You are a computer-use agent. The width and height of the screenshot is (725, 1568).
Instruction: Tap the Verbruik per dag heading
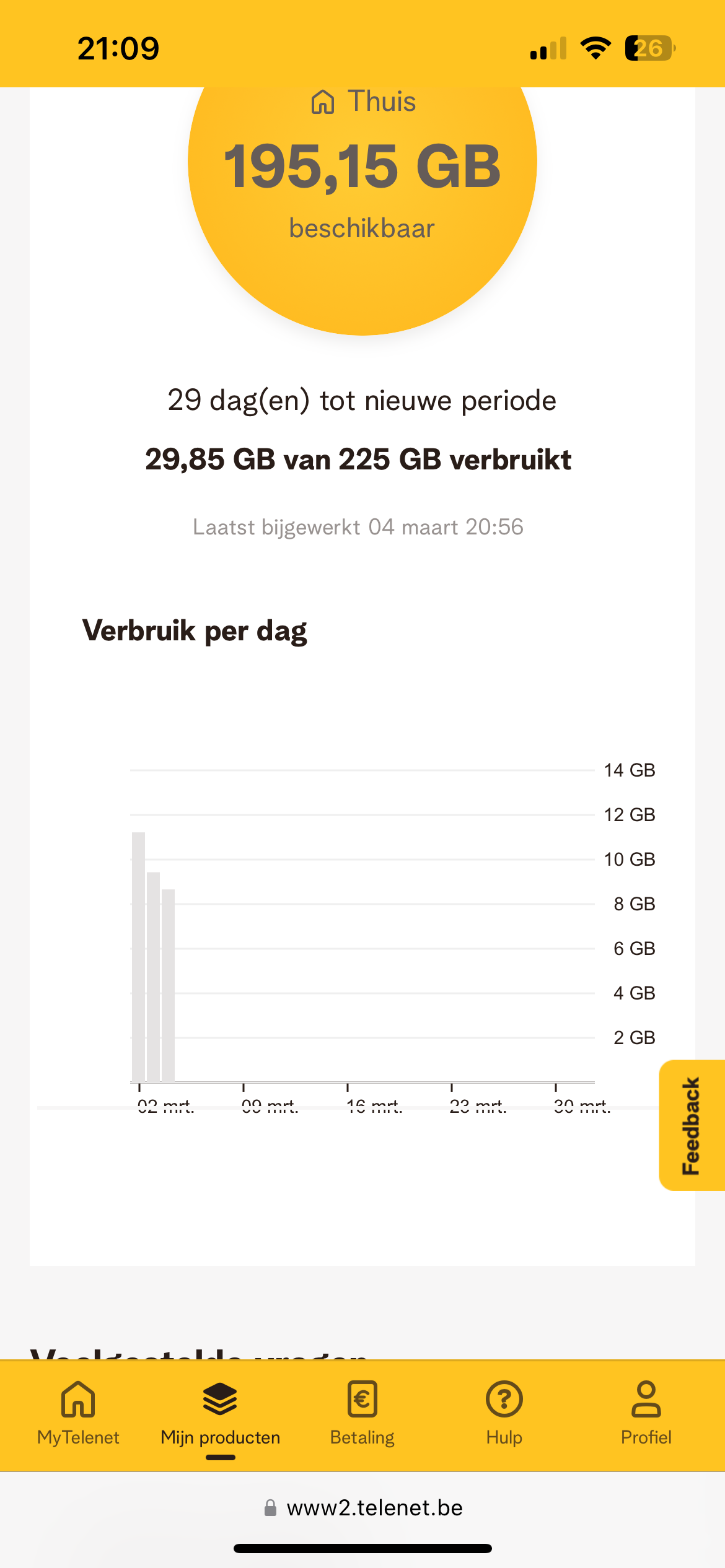(195, 631)
